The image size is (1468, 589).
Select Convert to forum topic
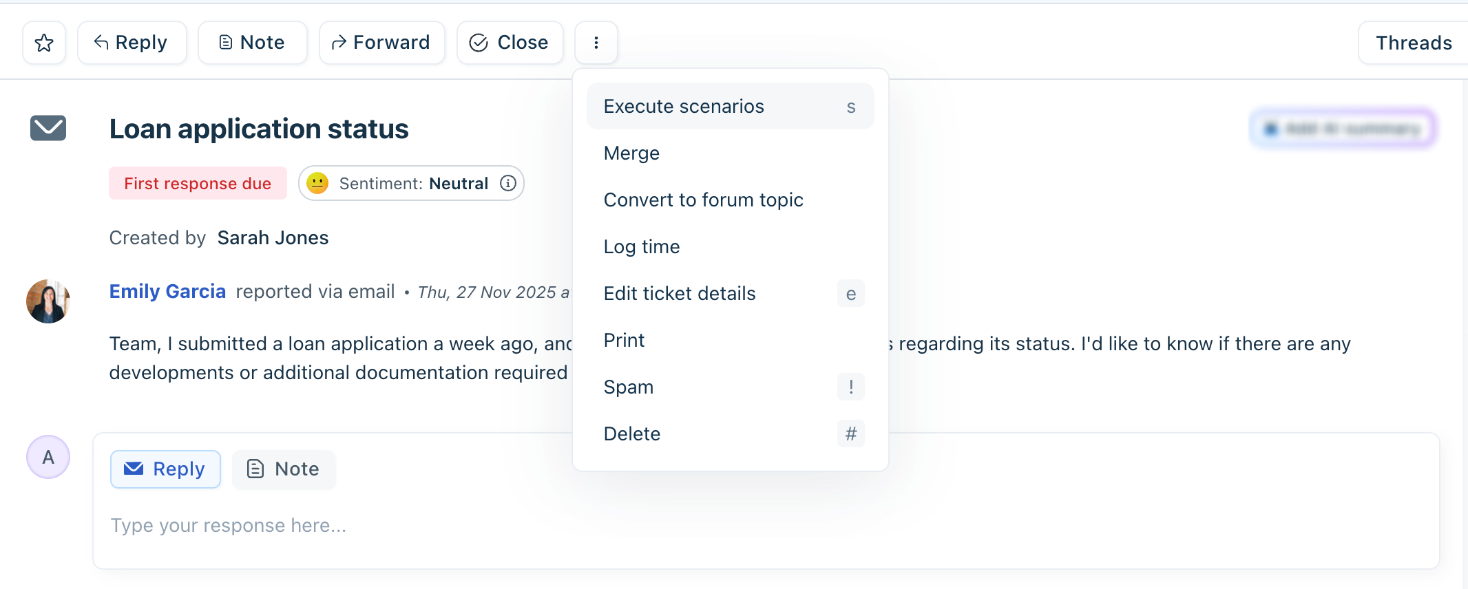point(703,200)
